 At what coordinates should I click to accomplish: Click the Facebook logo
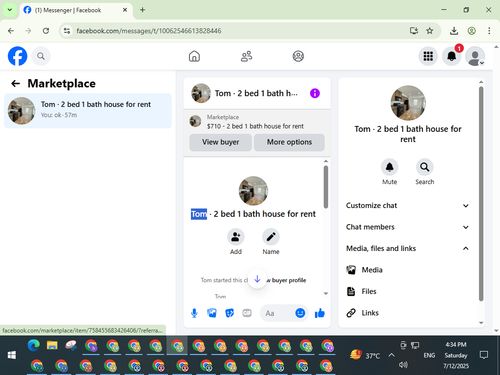[x=17, y=56]
